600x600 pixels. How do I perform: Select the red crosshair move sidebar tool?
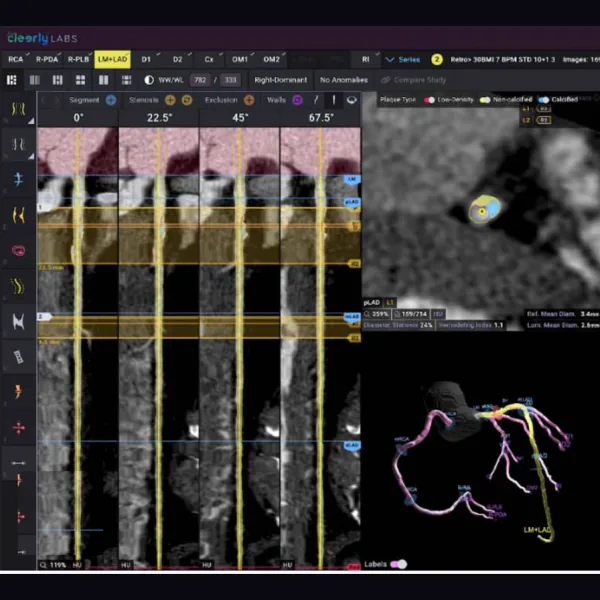[18, 427]
